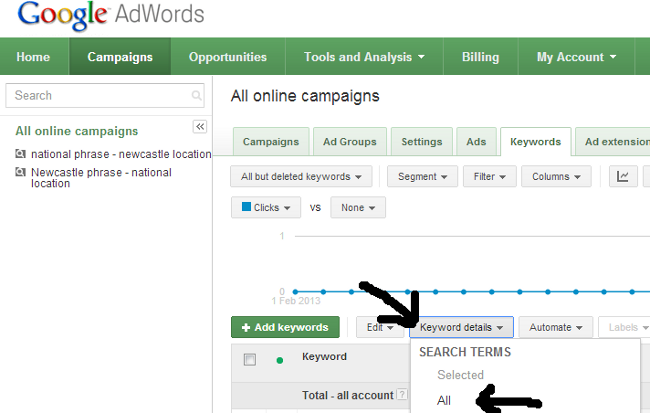Click the search magnifier icon
Image resolution: width=650 pixels, height=413 pixels.
[196, 96]
